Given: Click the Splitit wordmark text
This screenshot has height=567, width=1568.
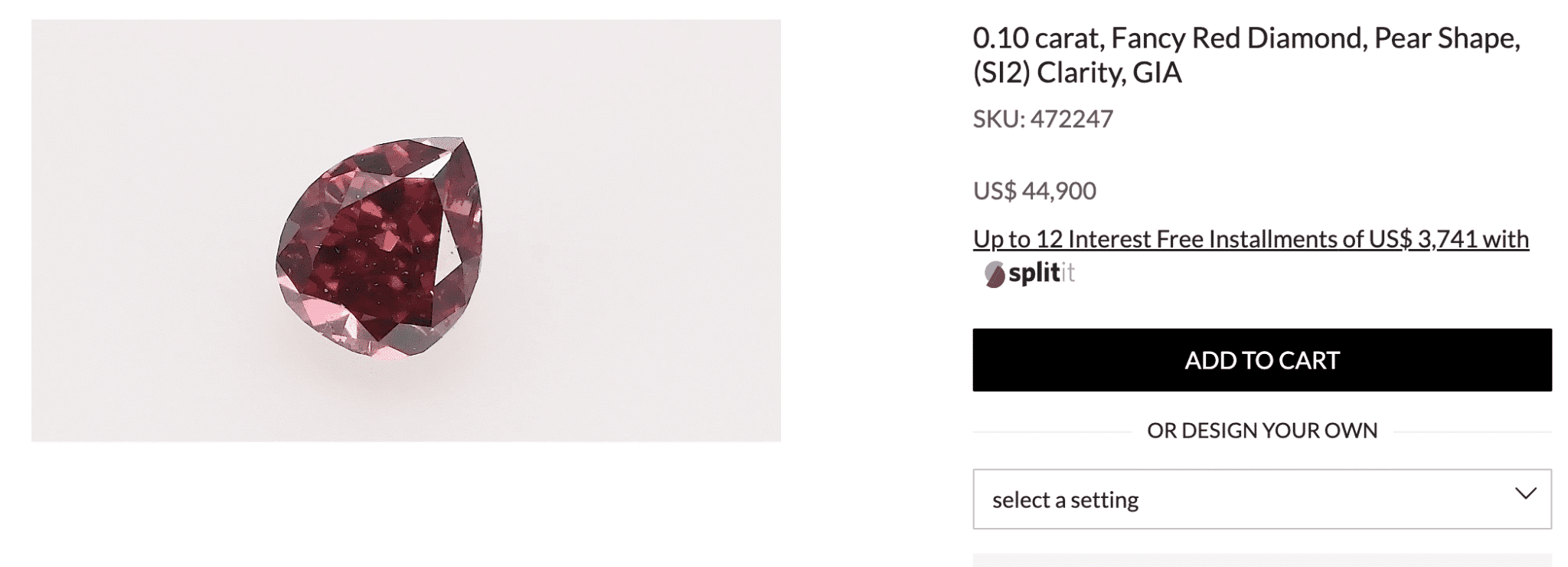Looking at the screenshot, I should click(1041, 273).
